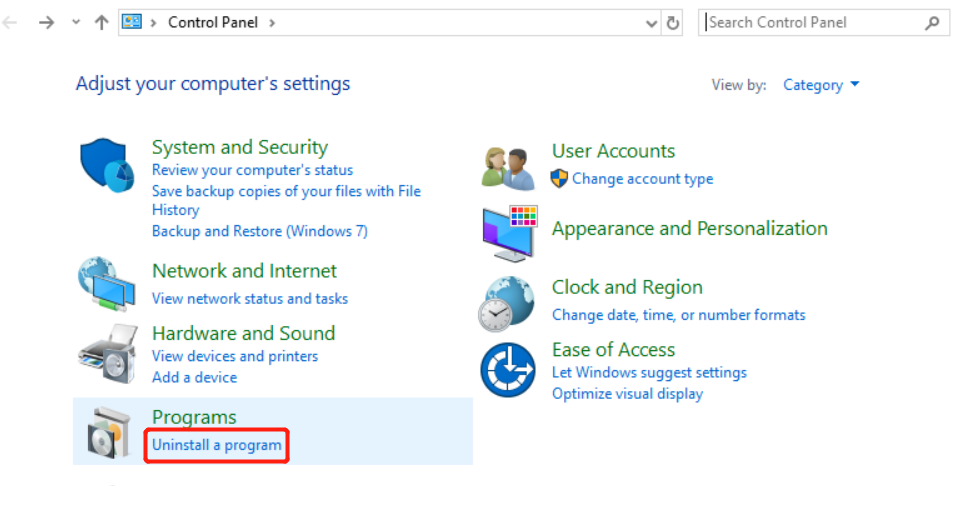Open the Clock and Region icon
956x516 pixels.
508,302
